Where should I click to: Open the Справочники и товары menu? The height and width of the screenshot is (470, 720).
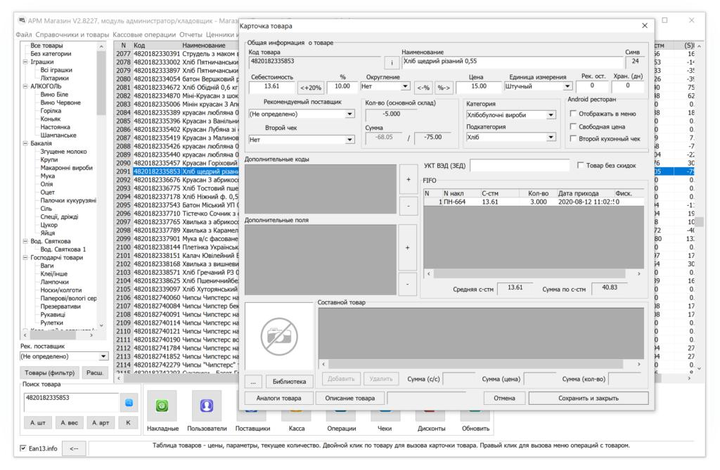point(72,34)
